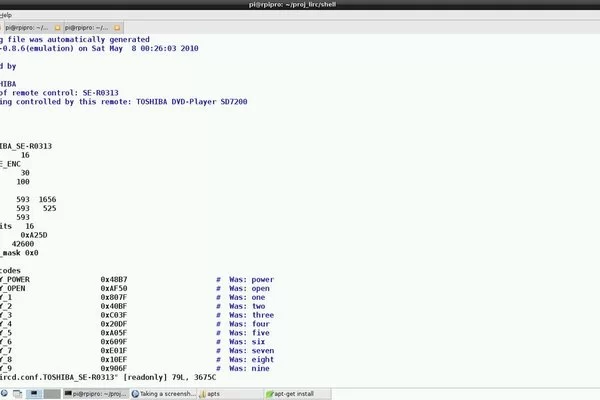Click the date 'Sat May 8 00:26:03 2010'
The image size is (600, 400).
tap(145, 49)
